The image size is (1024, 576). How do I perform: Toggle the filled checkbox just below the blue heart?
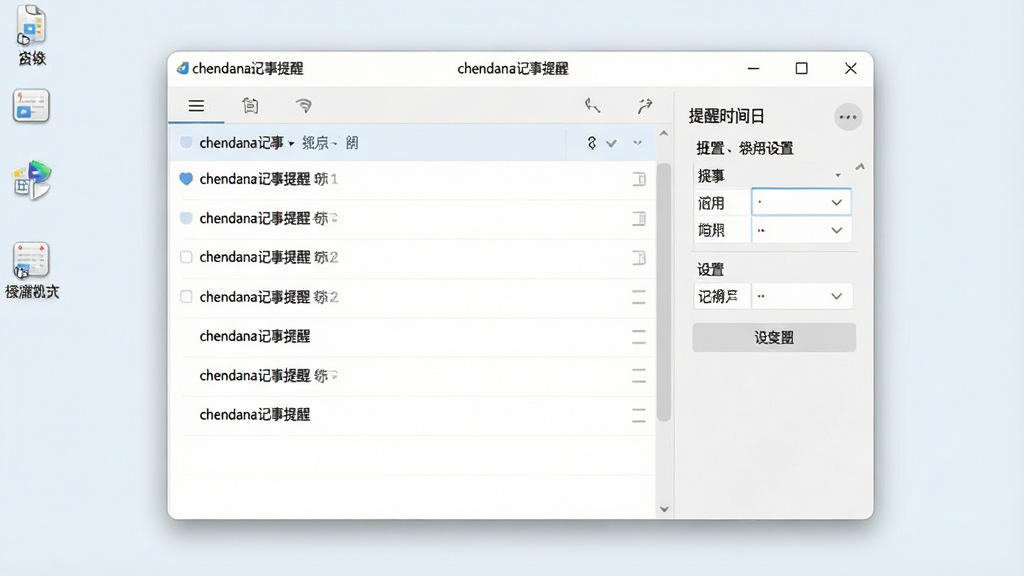186,218
